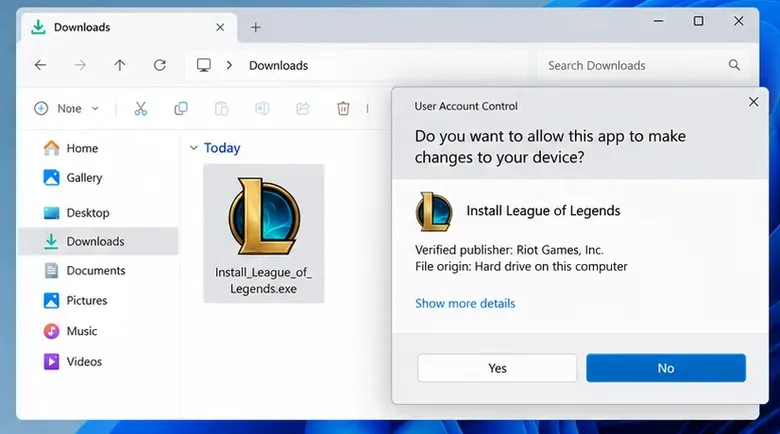
Task: Click Verified publisher: Riot Games, Inc. text
Action: (x=509, y=250)
